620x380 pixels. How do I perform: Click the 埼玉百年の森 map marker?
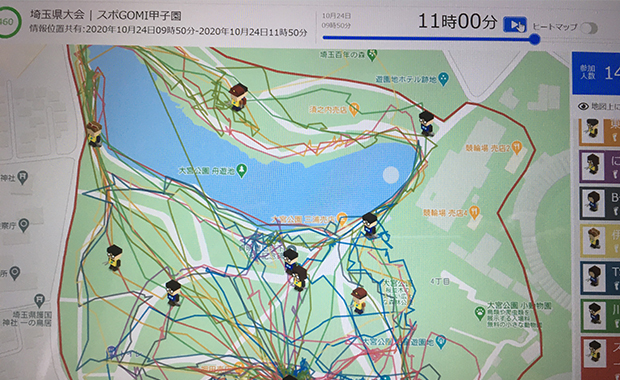point(371,55)
